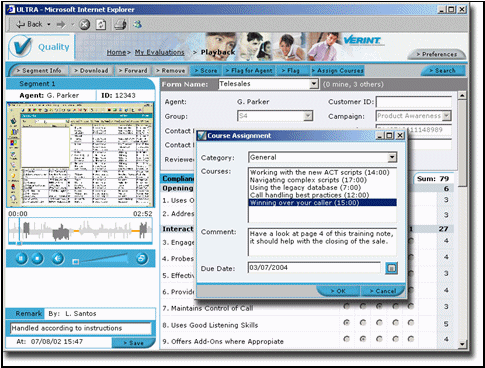Confirm course assignment with OK button
This screenshot has width=485, height=368.
(x=338, y=291)
